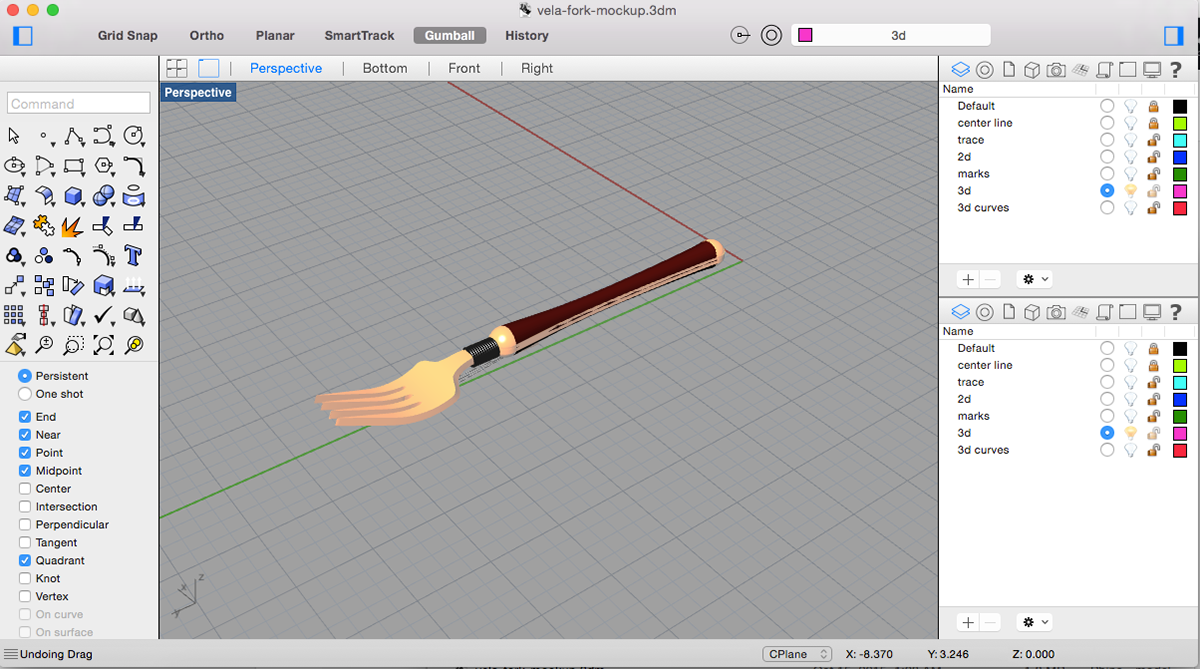This screenshot has width=1200, height=669.
Task: Open camera tab in upper panel
Action: (1056, 69)
